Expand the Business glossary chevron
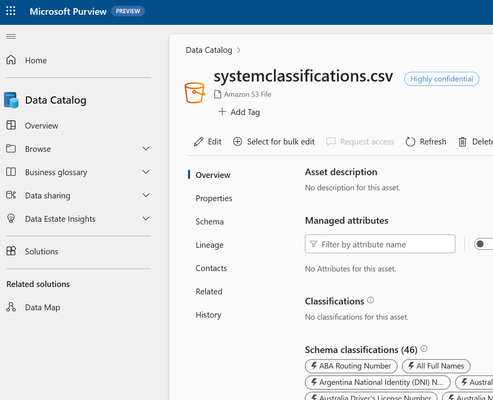Image resolution: width=493 pixels, height=400 pixels. click(146, 172)
